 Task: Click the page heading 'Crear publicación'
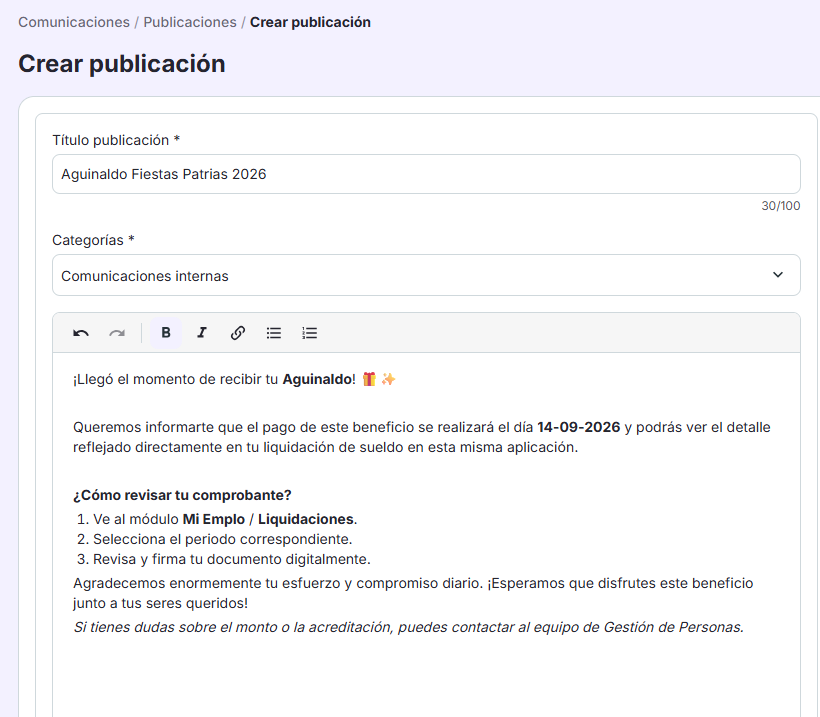click(x=122, y=64)
